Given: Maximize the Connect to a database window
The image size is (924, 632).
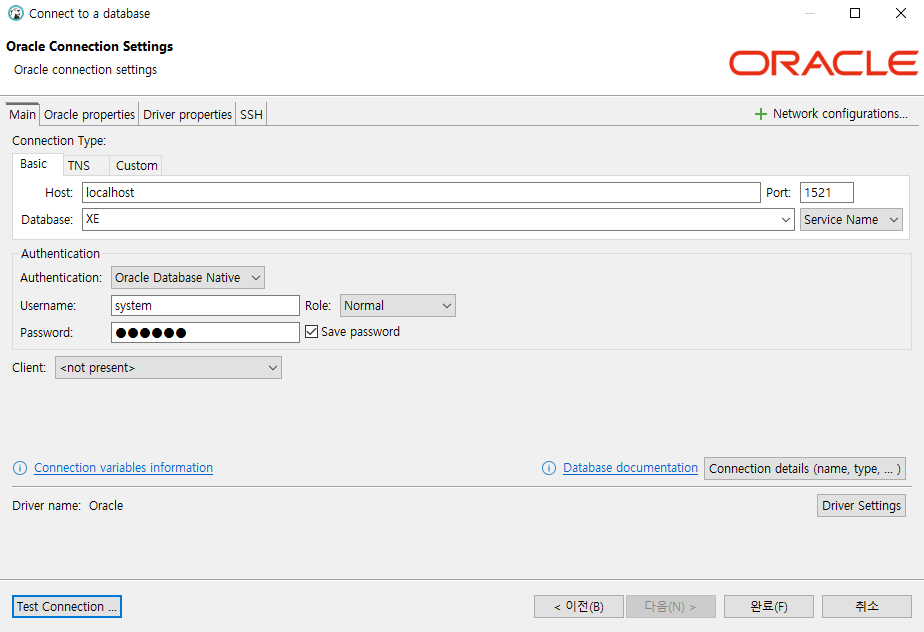Looking at the screenshot, I should pyautogui.click(x=855, y=13).
